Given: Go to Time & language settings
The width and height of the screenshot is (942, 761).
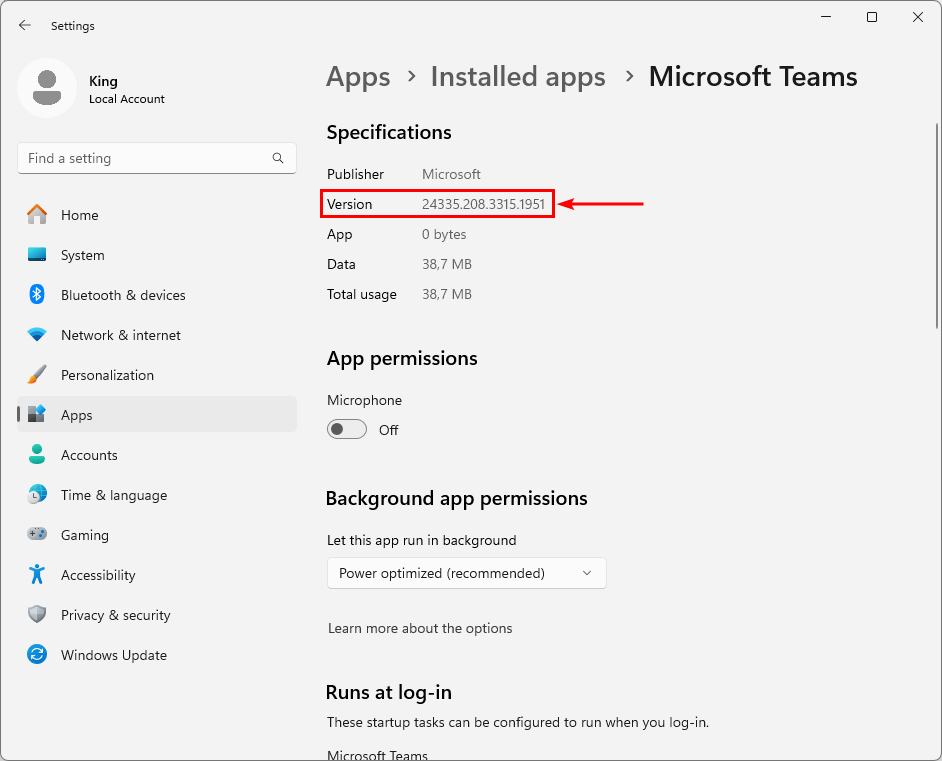Looking at the screenshot, I should 113,495.
